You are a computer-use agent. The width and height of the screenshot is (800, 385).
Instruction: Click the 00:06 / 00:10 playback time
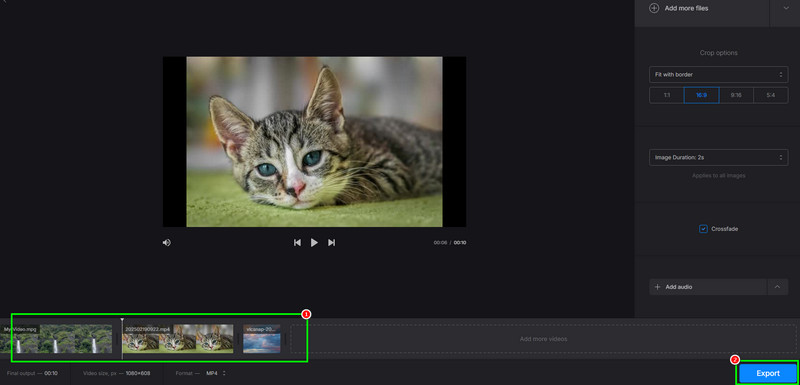pos(449,243)
